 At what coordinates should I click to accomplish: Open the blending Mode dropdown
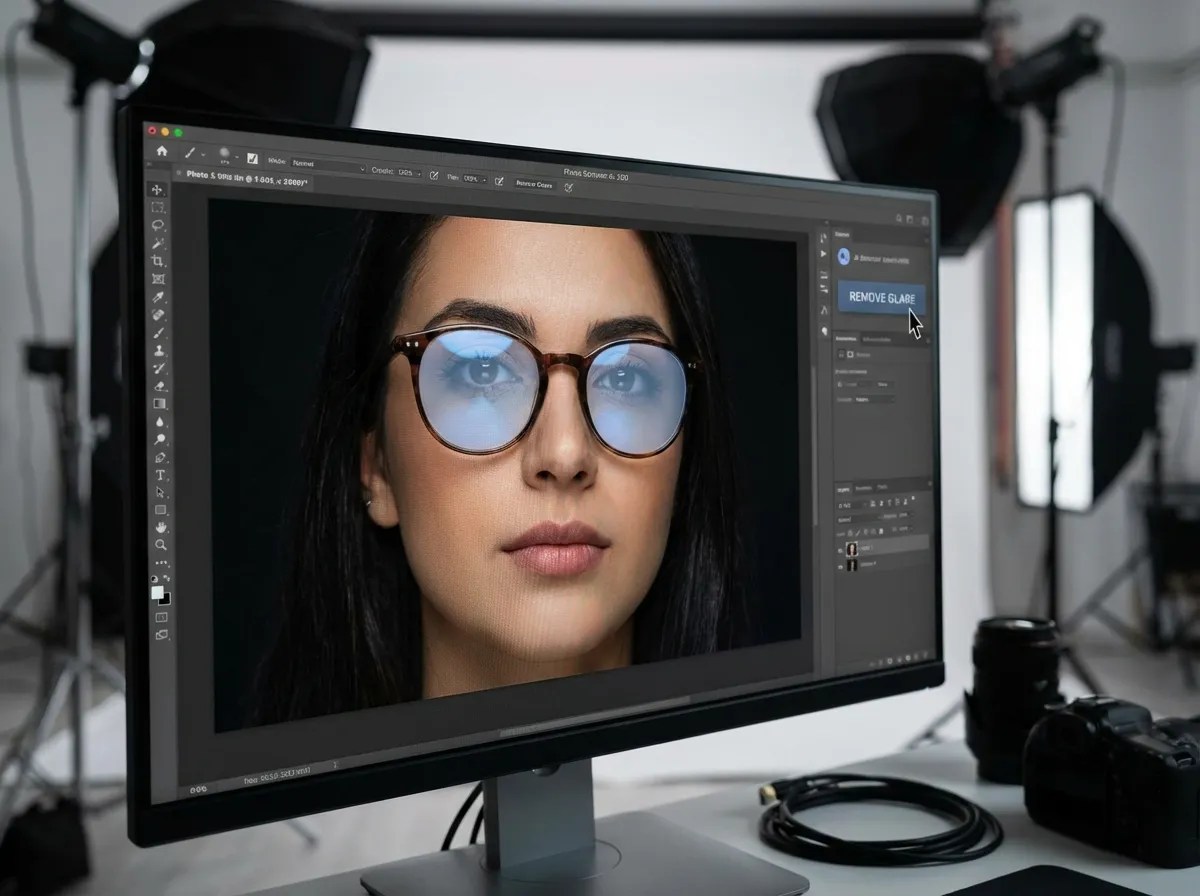coord(328,164)
